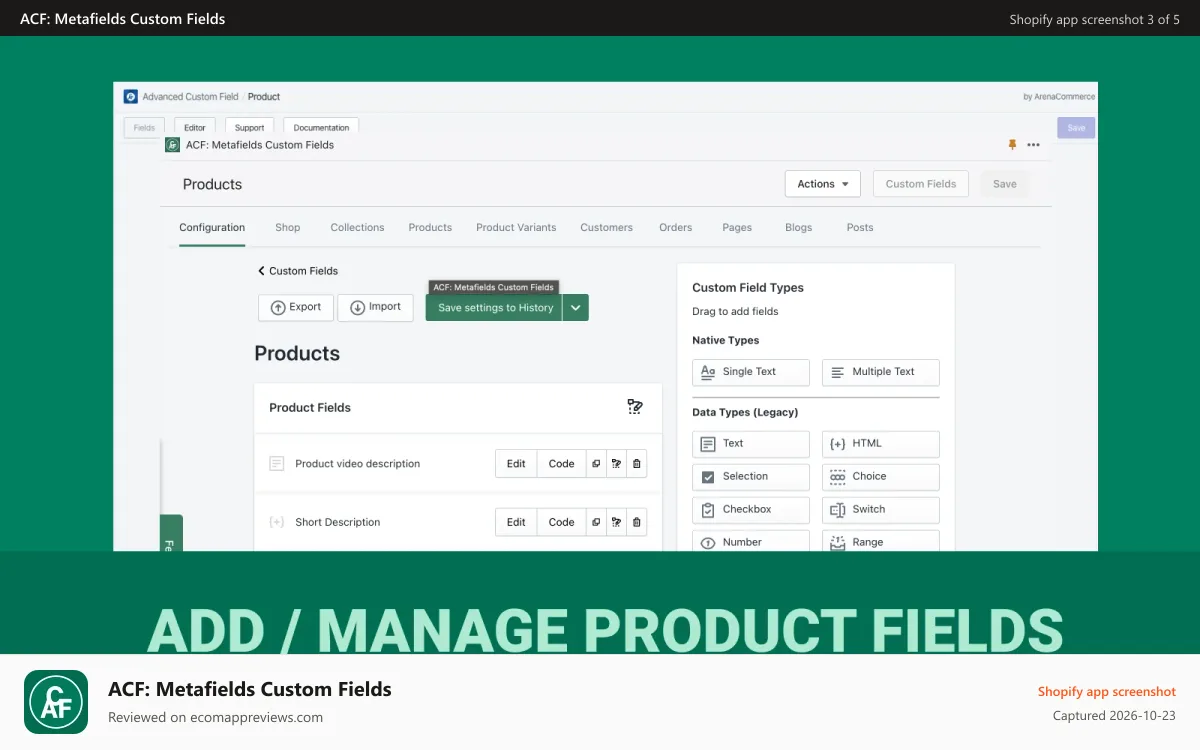Click the Custom Fields button beside Actions
Image resolution: width=1200 pixels, height=750 pixels.
tap(921, 184)
